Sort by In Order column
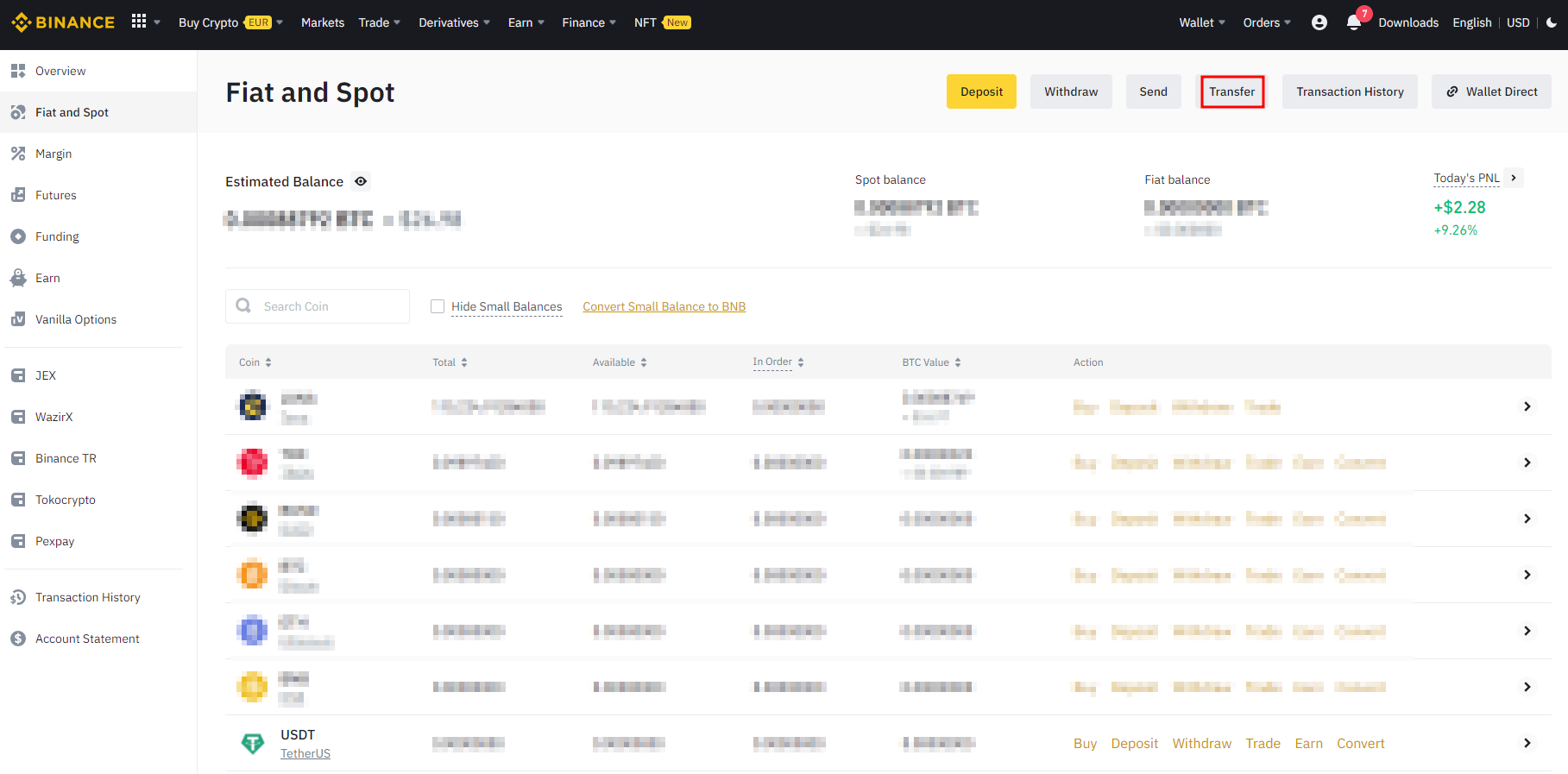 (778, 362)
